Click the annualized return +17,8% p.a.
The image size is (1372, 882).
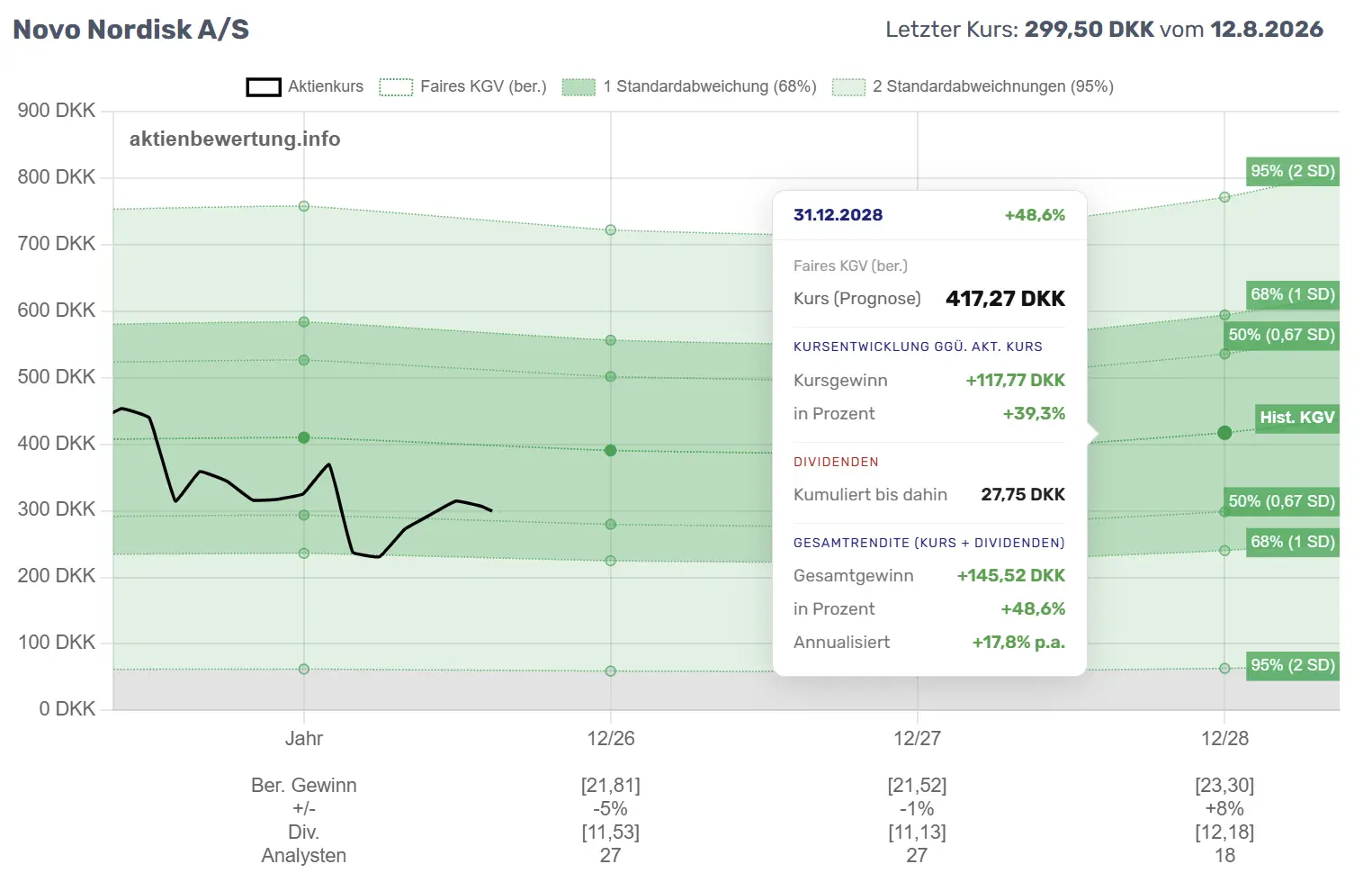[x=1018, y=643]
